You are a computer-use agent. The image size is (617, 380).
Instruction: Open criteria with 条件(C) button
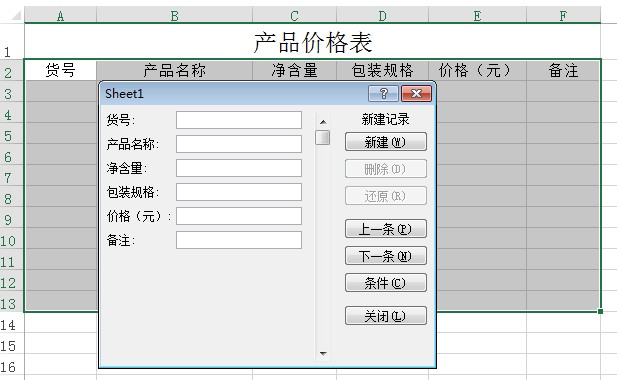tap(386, 282)
